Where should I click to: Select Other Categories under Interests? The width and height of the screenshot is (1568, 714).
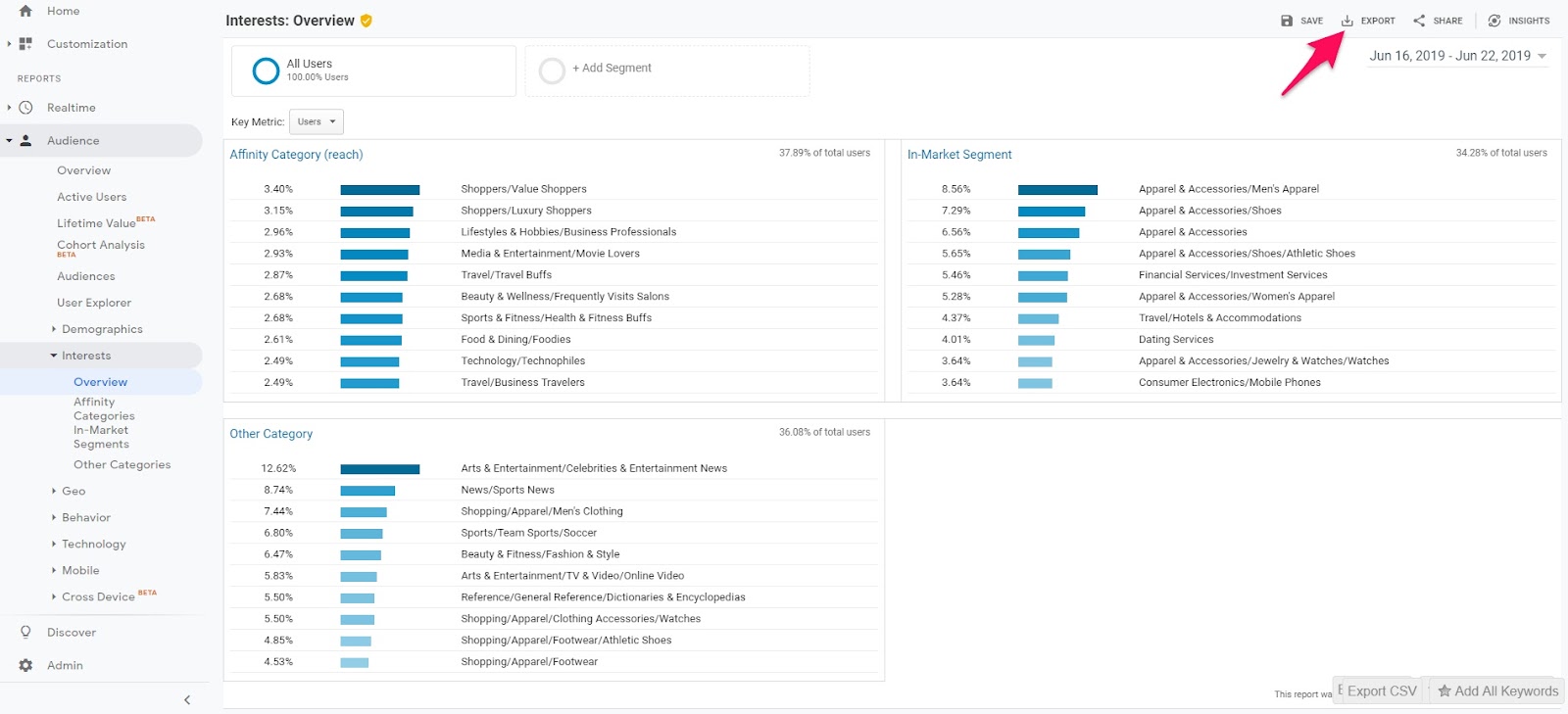coord(122,464)
